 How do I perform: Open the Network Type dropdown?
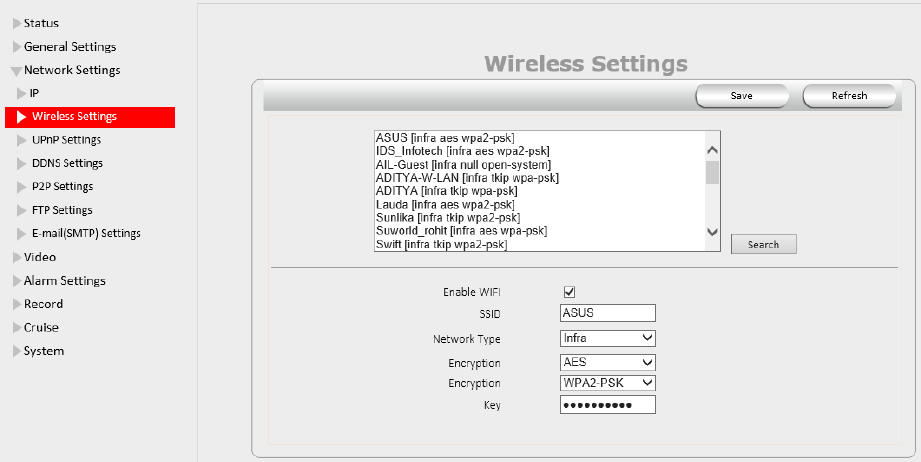click(x=608, y=338)
